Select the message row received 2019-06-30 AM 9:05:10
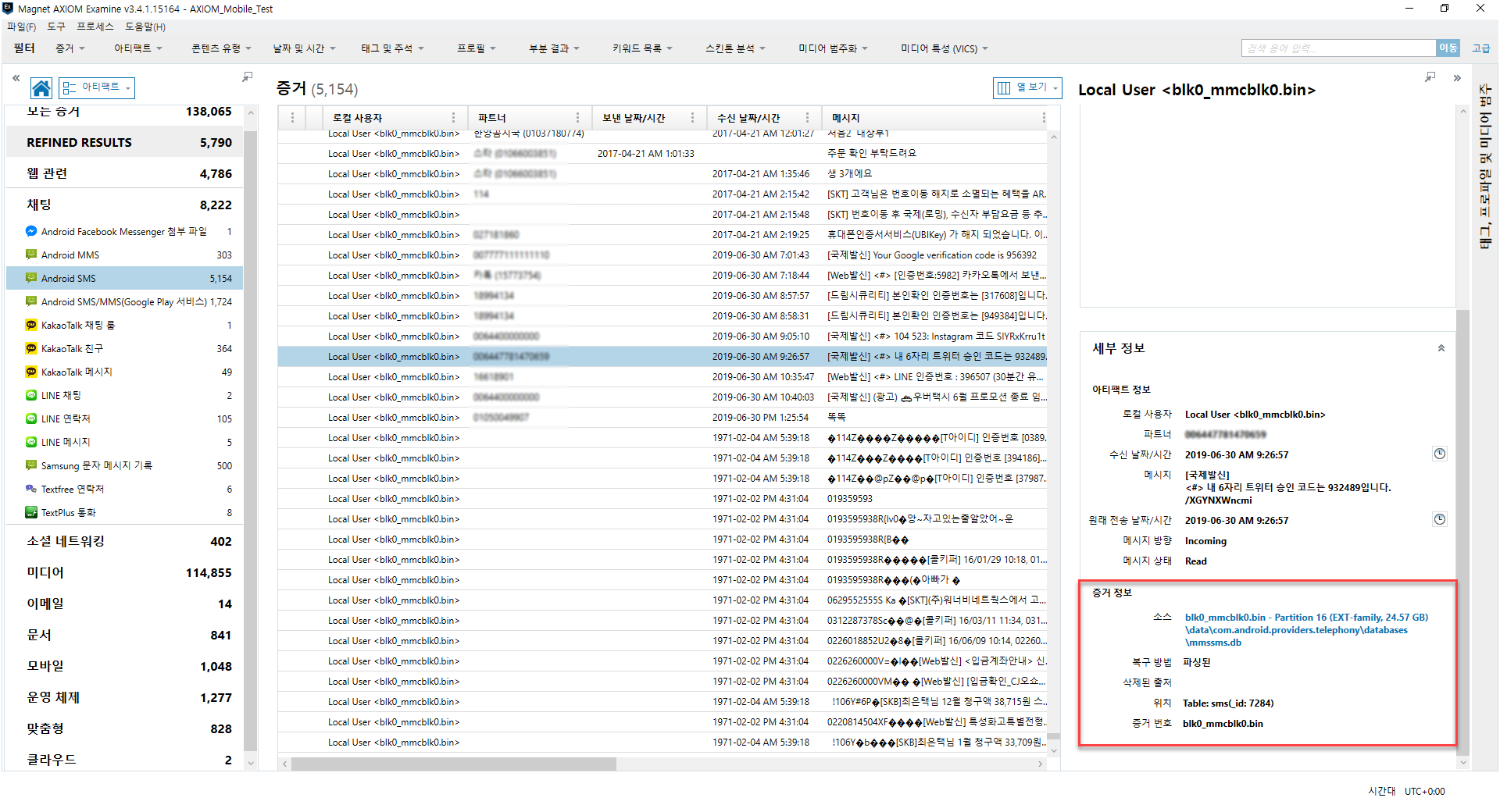 click(x=662, y=337)
